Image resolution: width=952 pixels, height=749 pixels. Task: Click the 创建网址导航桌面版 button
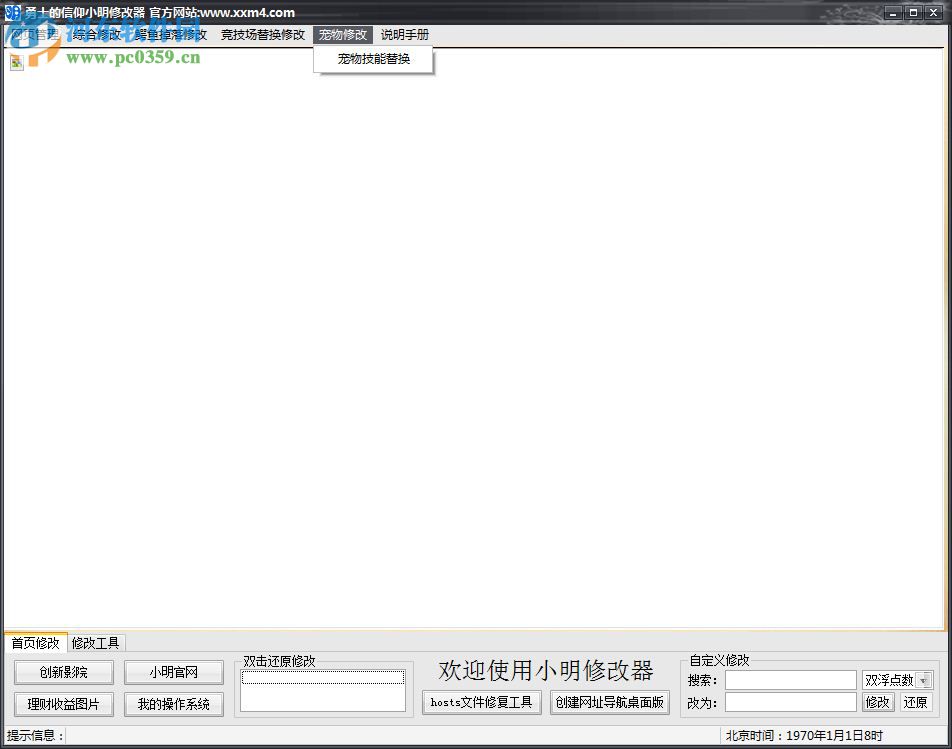pyautogui.click(x=610, y=702)
